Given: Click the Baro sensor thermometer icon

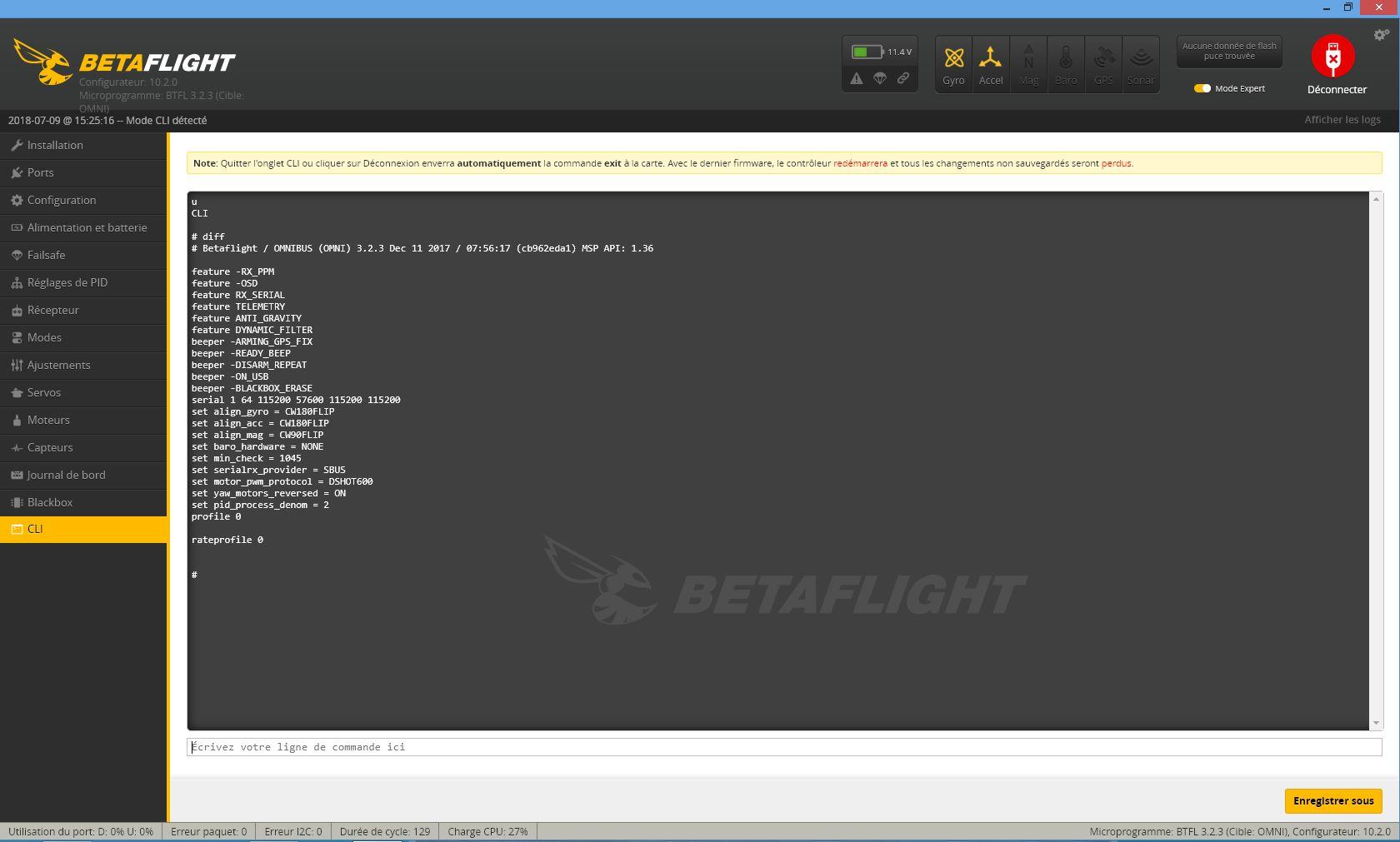Looking at the screenshot, I should click(1066, 58).
